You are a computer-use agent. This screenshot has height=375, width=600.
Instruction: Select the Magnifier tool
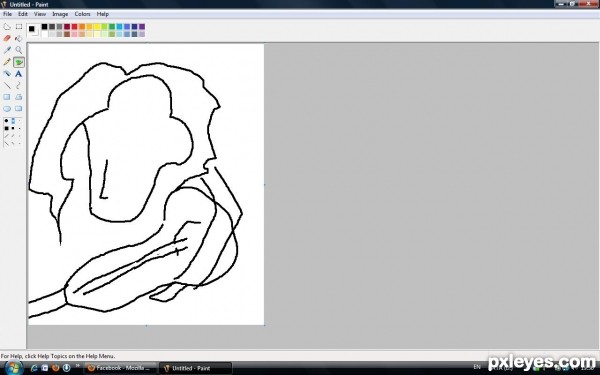pyautogui.click(x=19, y=50)
